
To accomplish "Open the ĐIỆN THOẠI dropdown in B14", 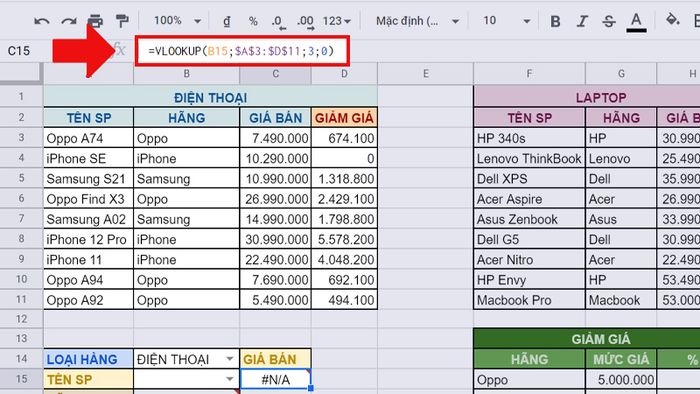I will click(229, 359).
